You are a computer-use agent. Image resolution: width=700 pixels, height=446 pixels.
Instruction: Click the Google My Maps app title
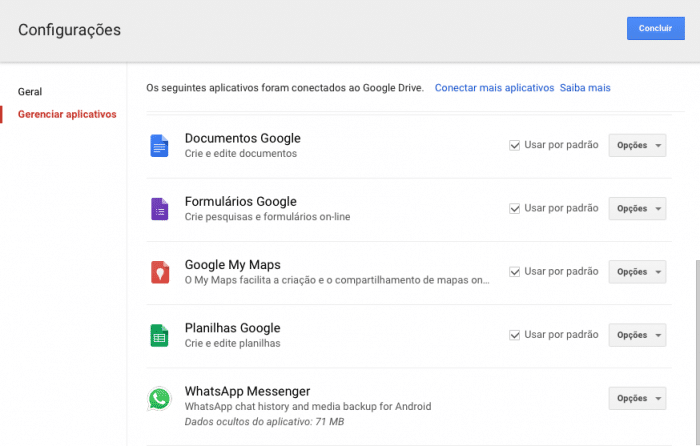[233, 265]
